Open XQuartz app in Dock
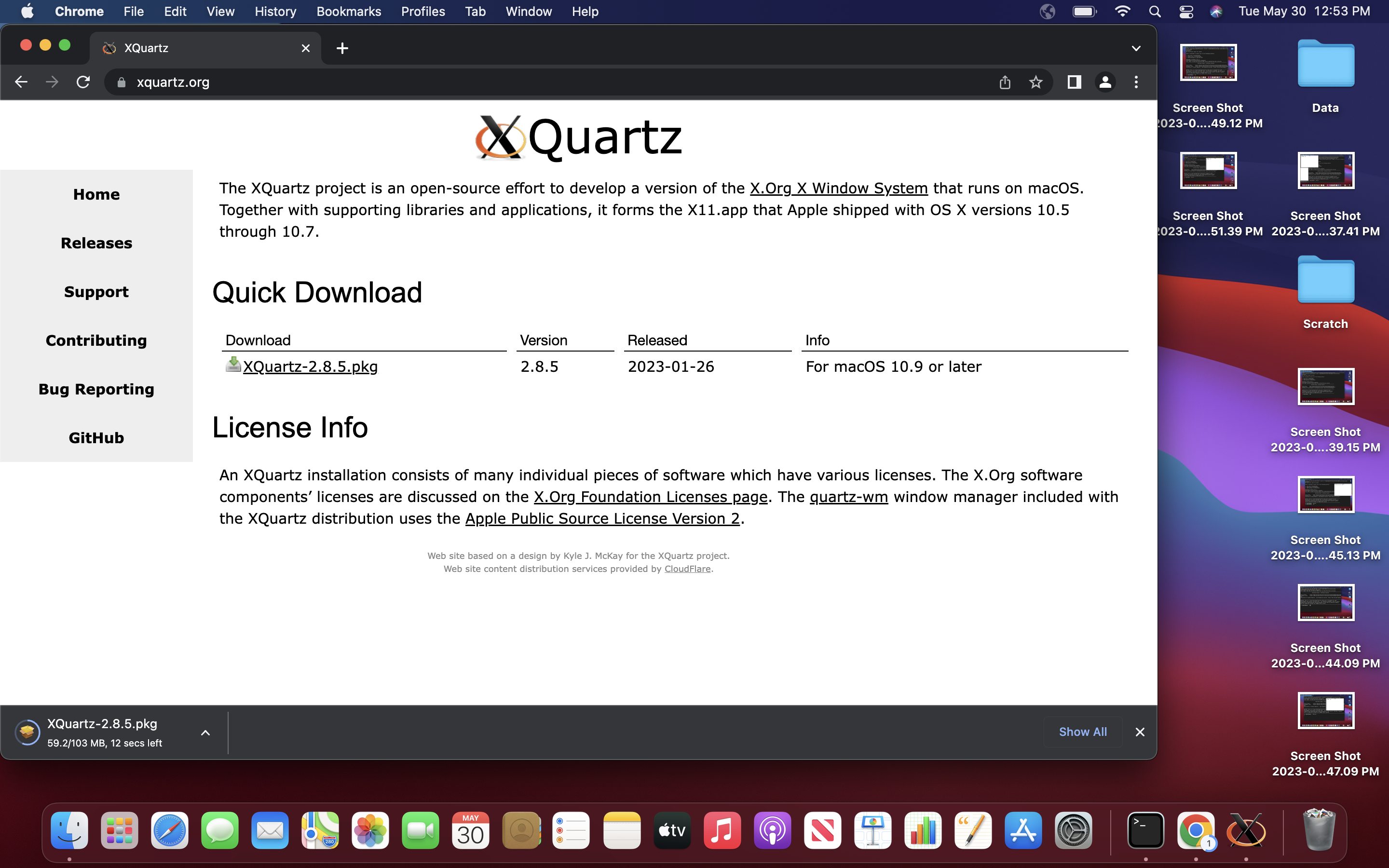 click(1245, 830)
